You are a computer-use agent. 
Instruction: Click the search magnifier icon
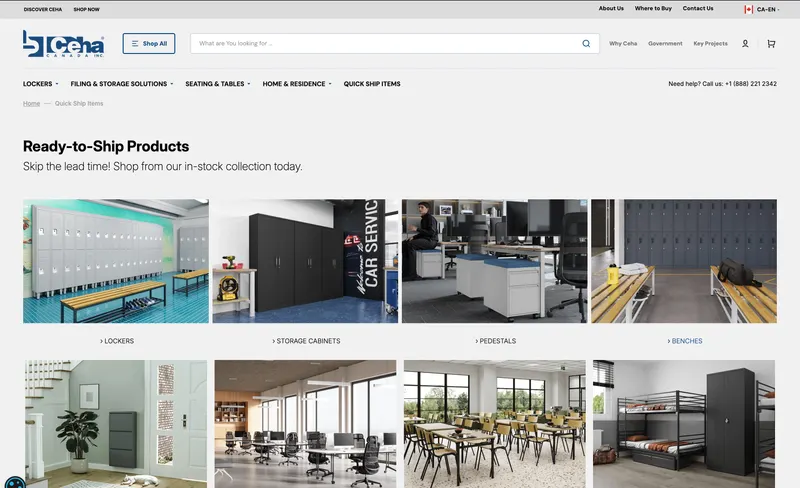click(586, 43)
